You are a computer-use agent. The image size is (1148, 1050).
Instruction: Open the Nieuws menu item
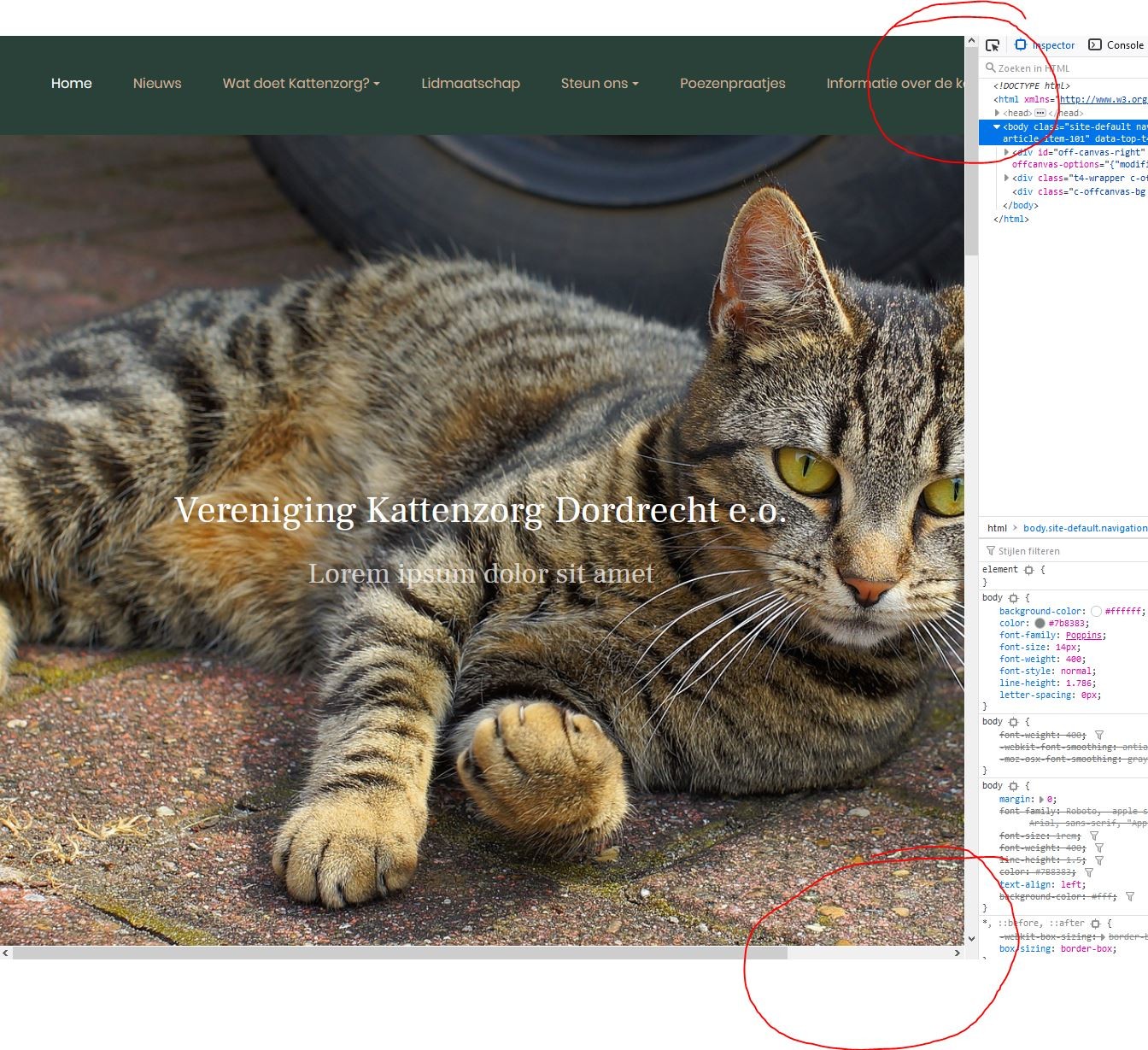(x=157, y=83)
